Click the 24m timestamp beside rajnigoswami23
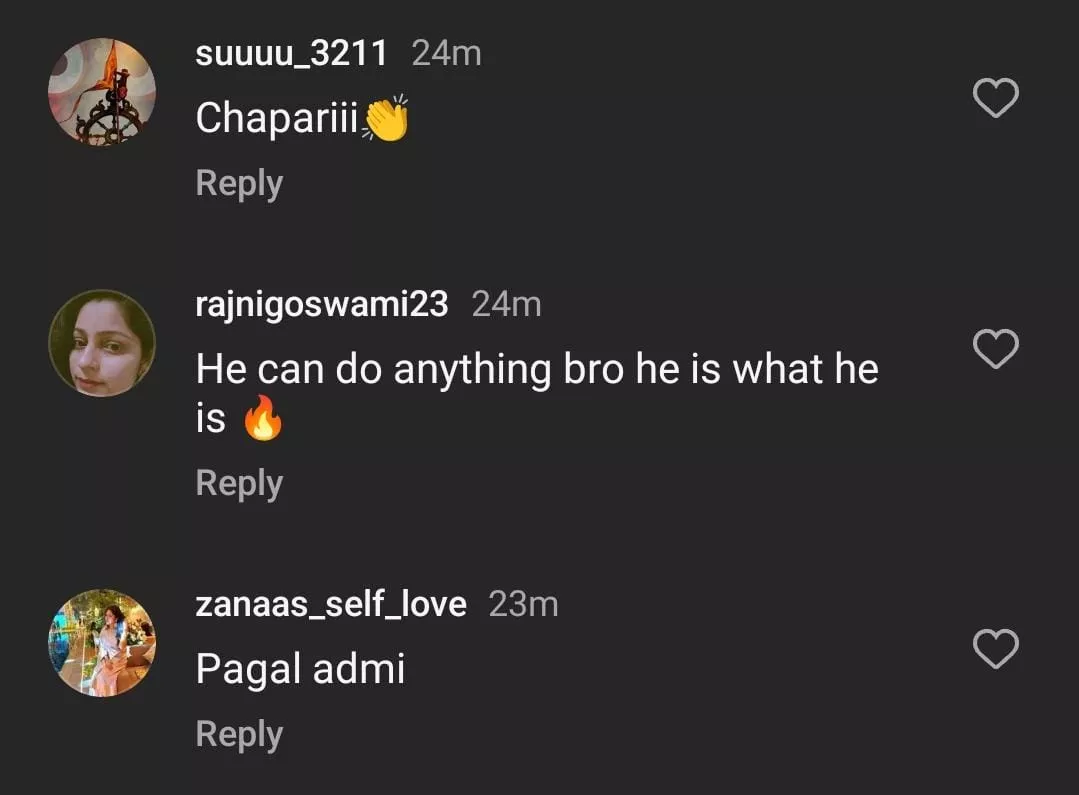 [506, 303]
